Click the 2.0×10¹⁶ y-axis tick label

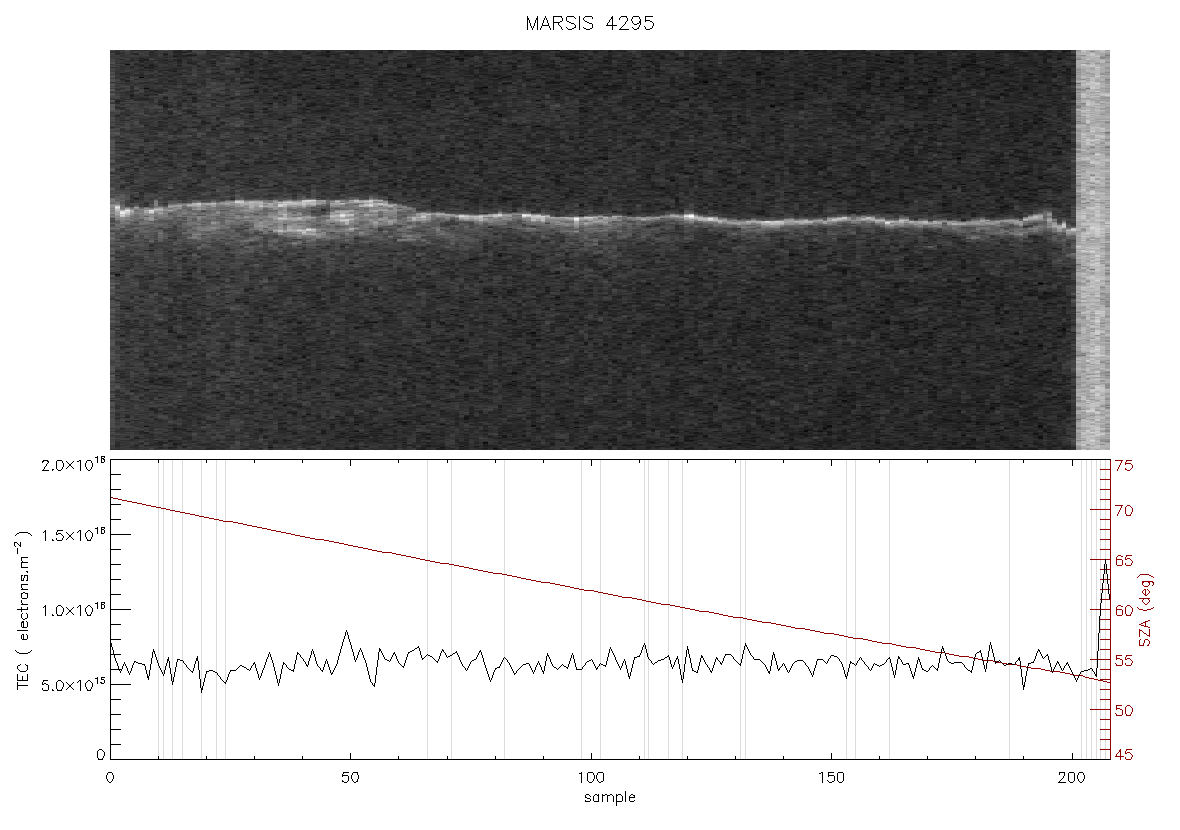[x=74, y=464]
